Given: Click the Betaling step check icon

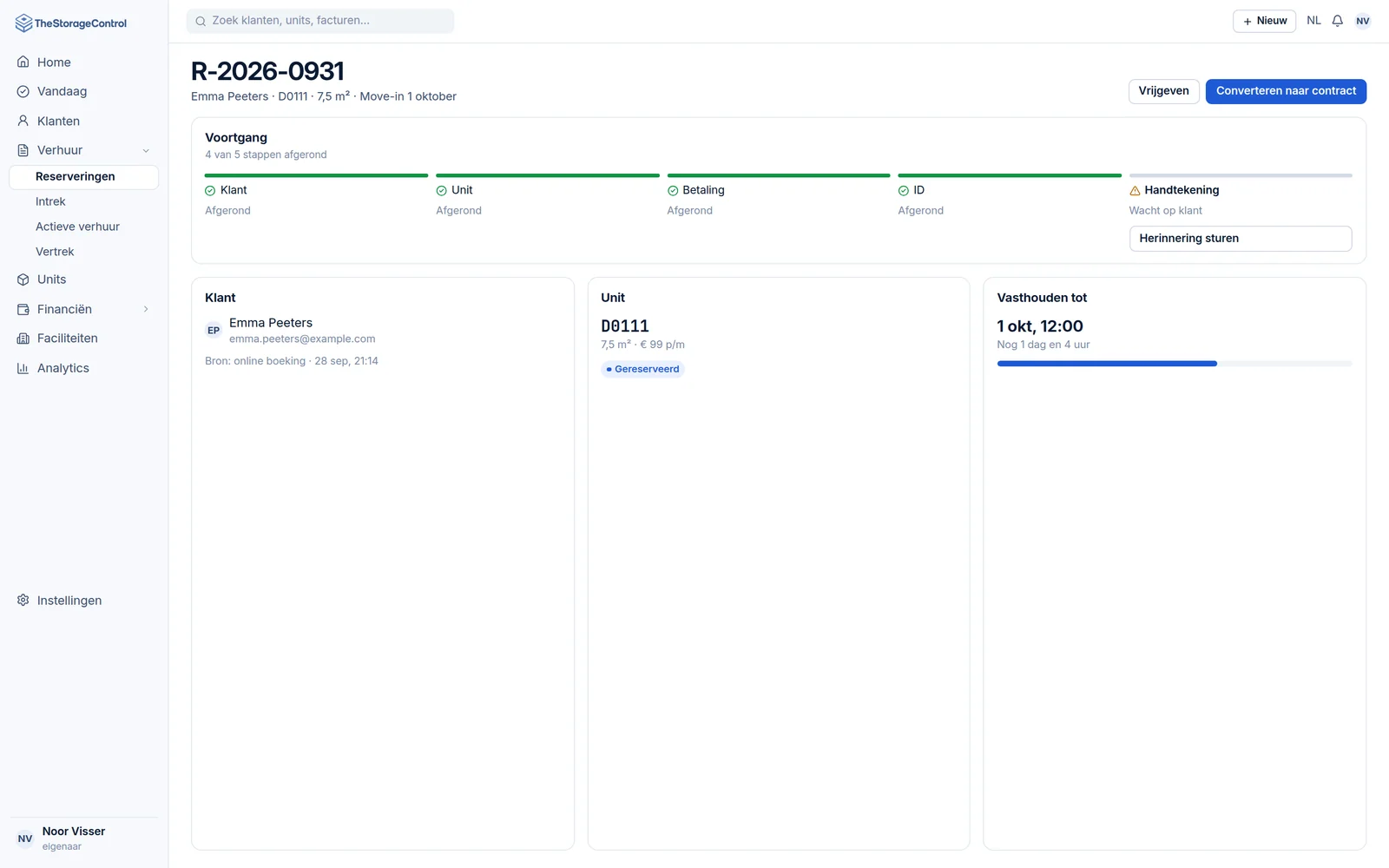Looking at the screenshot, I should pyautogui.click(x=673, y=191).
